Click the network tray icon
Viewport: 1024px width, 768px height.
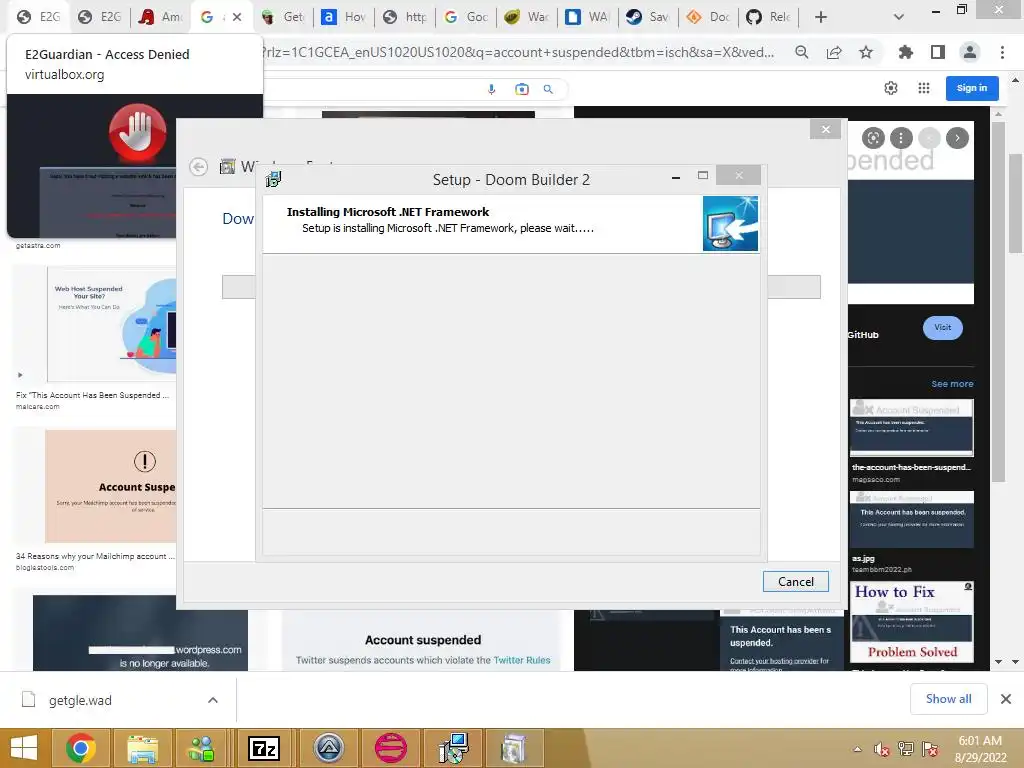[x=905, y=749]
